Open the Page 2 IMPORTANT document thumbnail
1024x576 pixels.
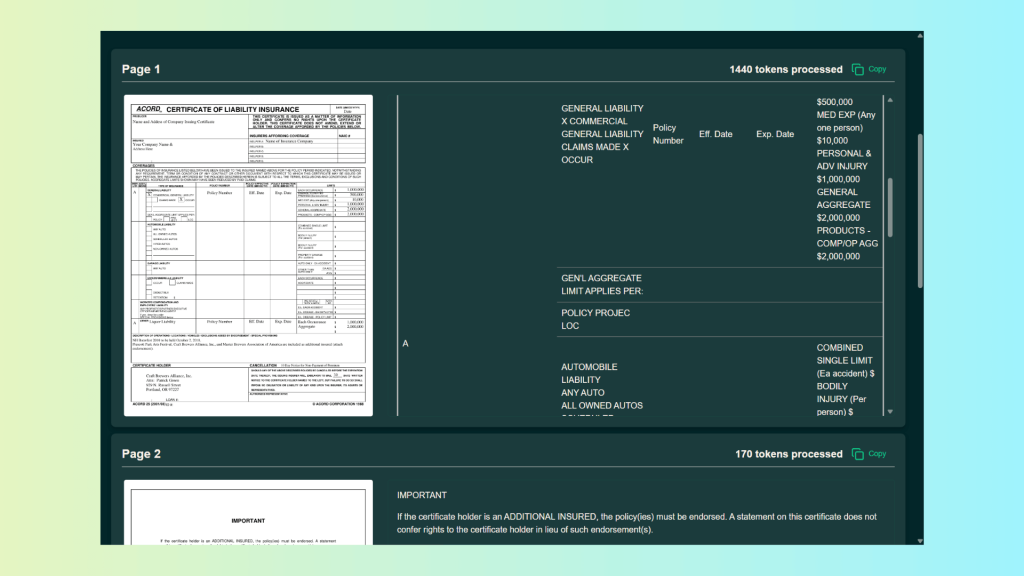(x=248, y=512)
